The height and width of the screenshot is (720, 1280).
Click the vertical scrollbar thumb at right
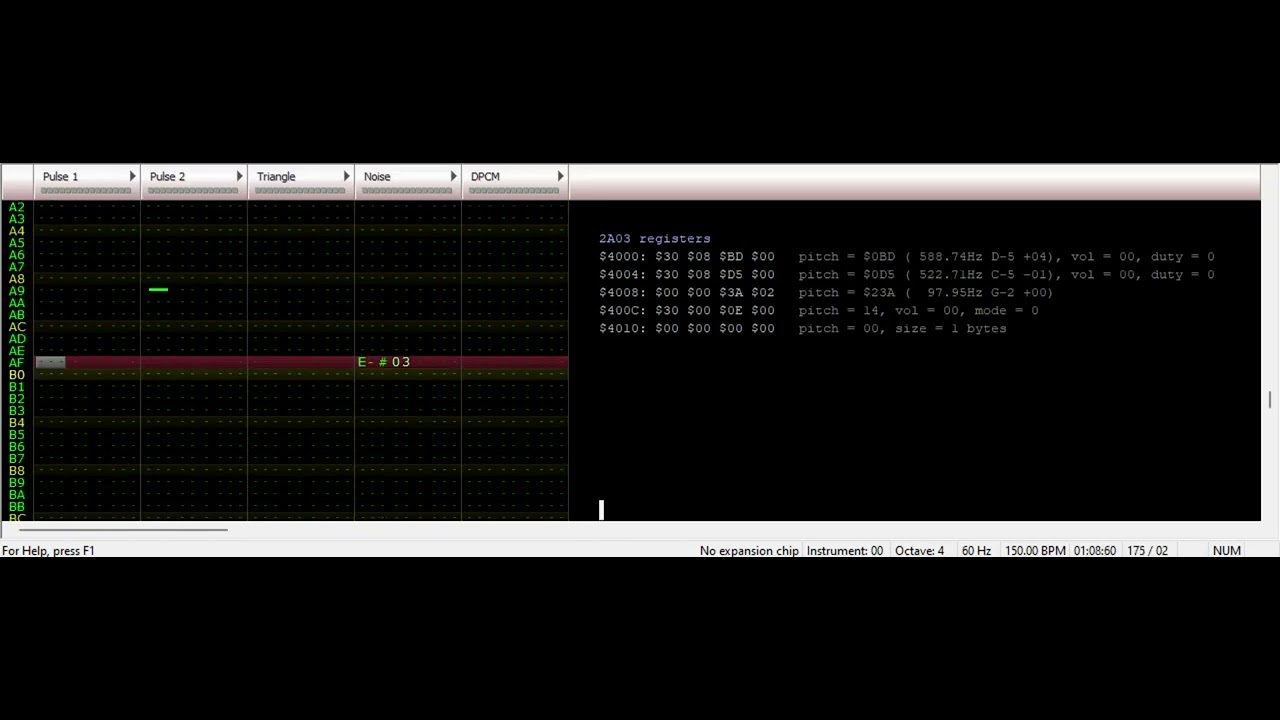click(1270, 400)
